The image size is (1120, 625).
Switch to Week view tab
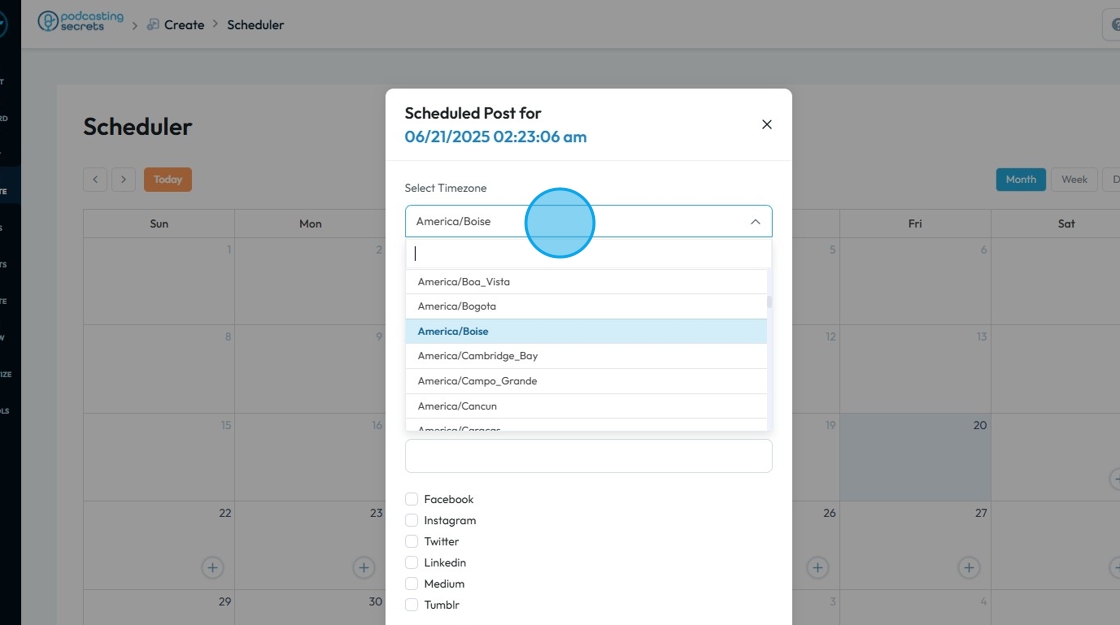(1074, 180)
